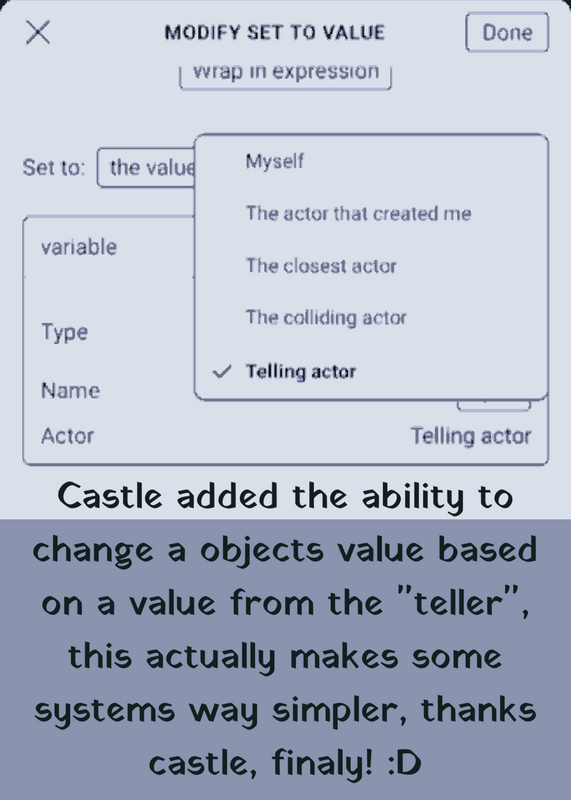Open the Actor dropdown showing Telling actor
Viewport: 571px width, 800px height.
click(471, 436)
